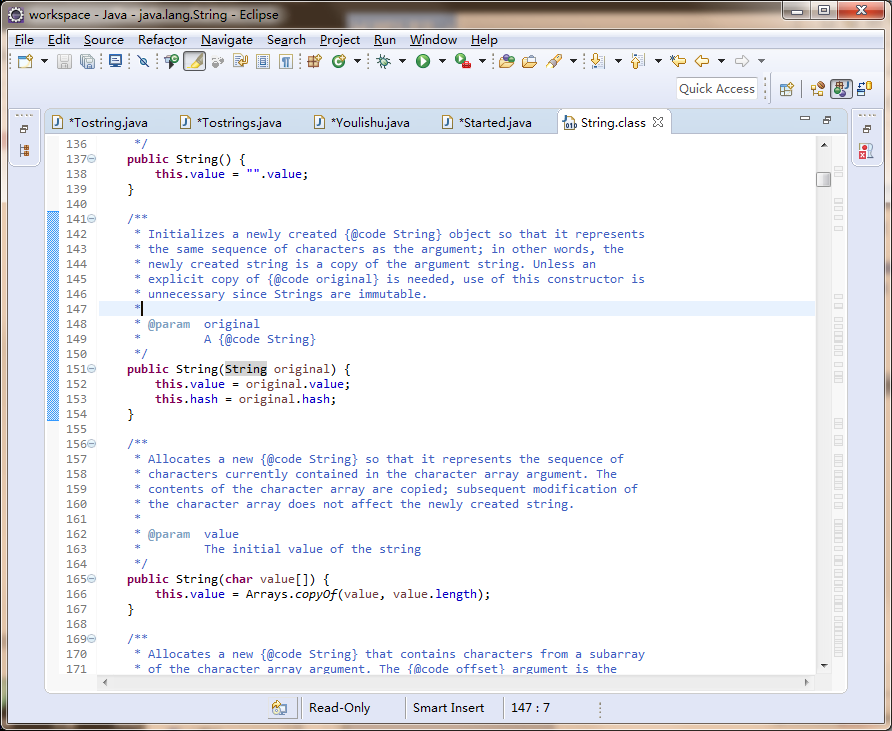Image resolution: width=892 pixels, height=731 pixels.
Task: Expand the Search dropdown arrow
Action: tap(573, 61)
